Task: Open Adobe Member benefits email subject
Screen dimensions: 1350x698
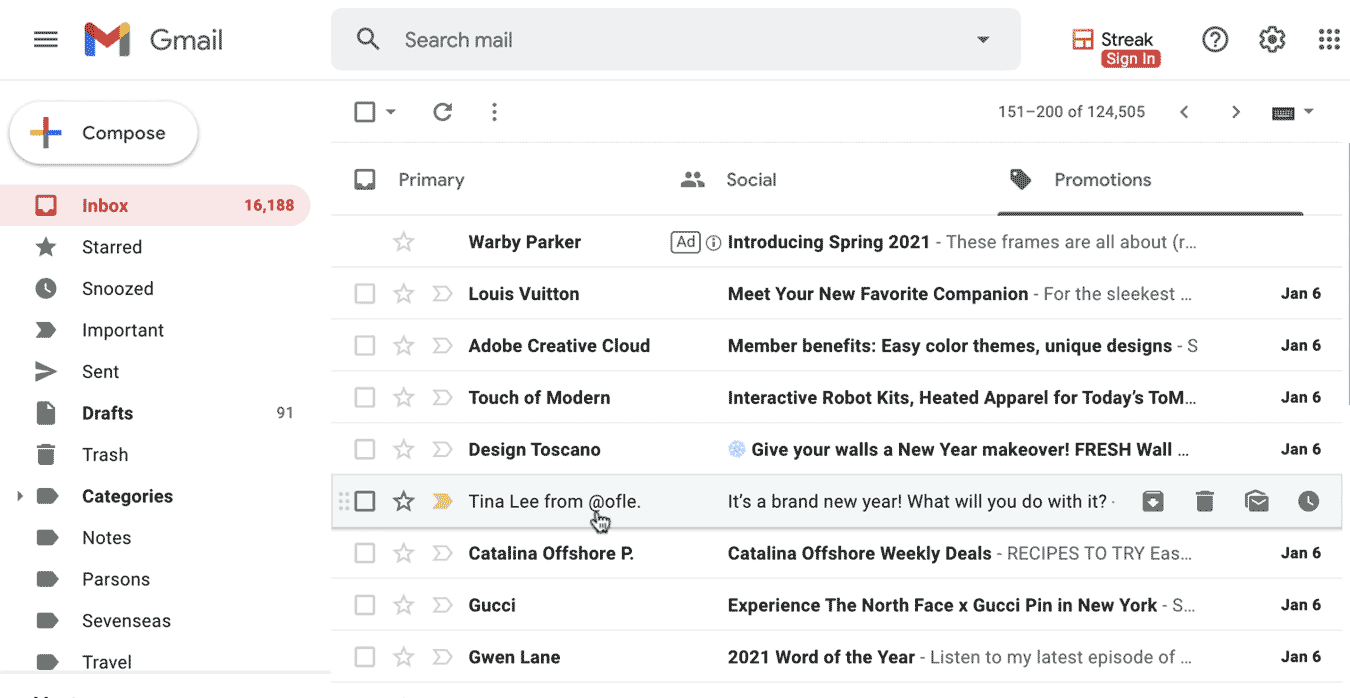Action: click(x=950, y=346)
